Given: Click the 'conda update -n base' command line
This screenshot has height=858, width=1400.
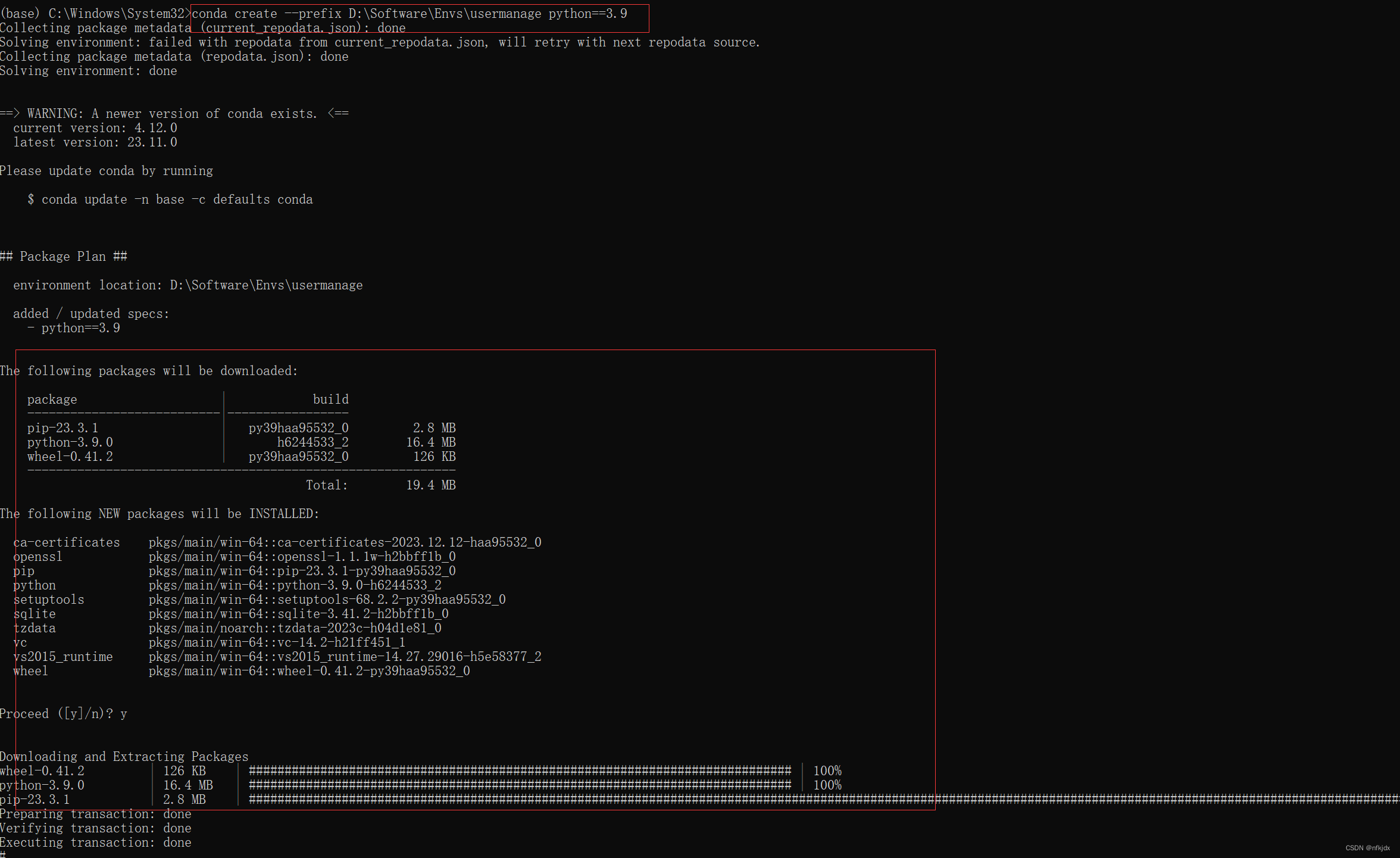Looking at the screenshot, I should pos(170,199).
